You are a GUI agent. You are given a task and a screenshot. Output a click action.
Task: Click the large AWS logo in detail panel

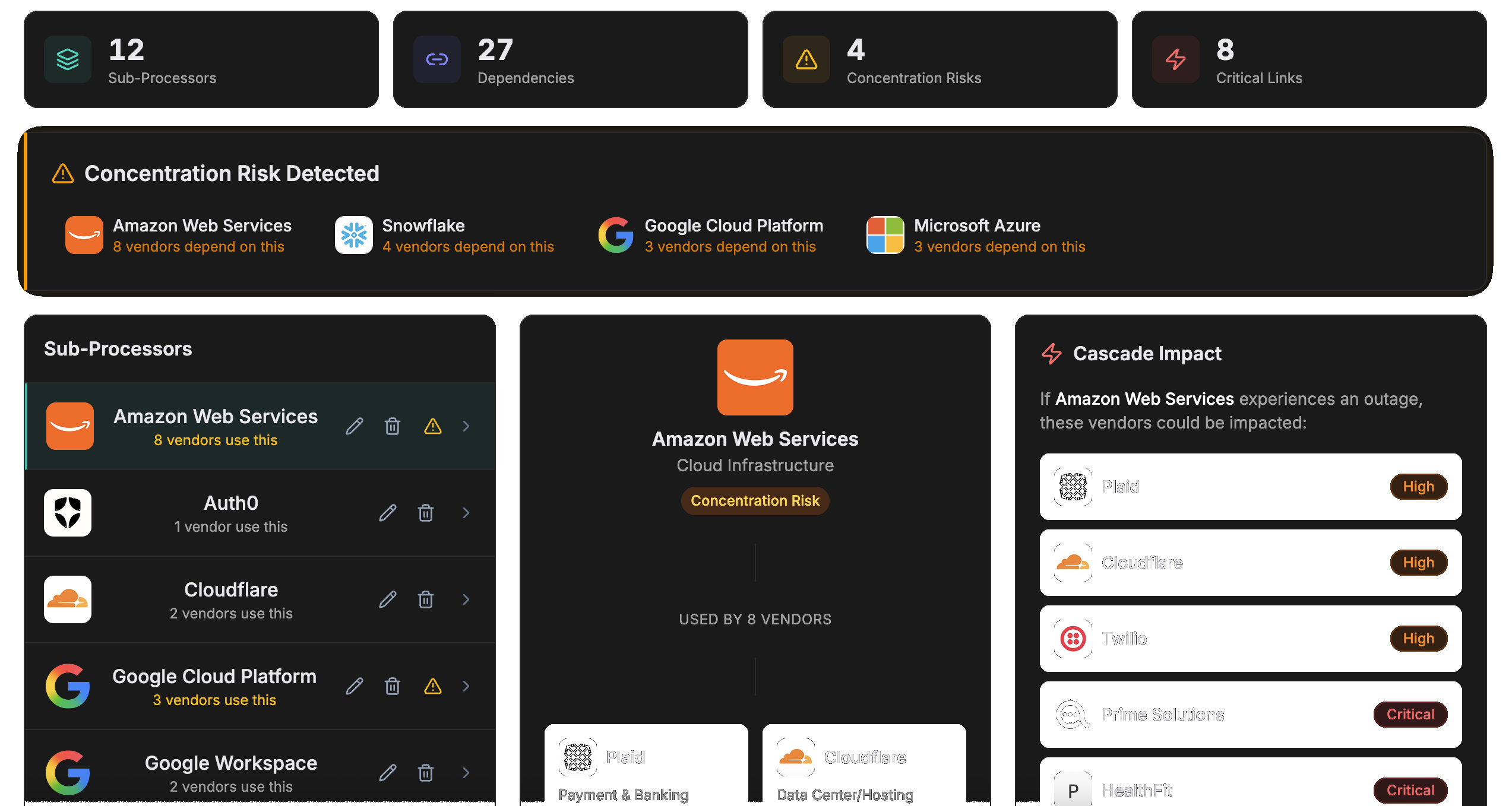(x=755, y=377)
